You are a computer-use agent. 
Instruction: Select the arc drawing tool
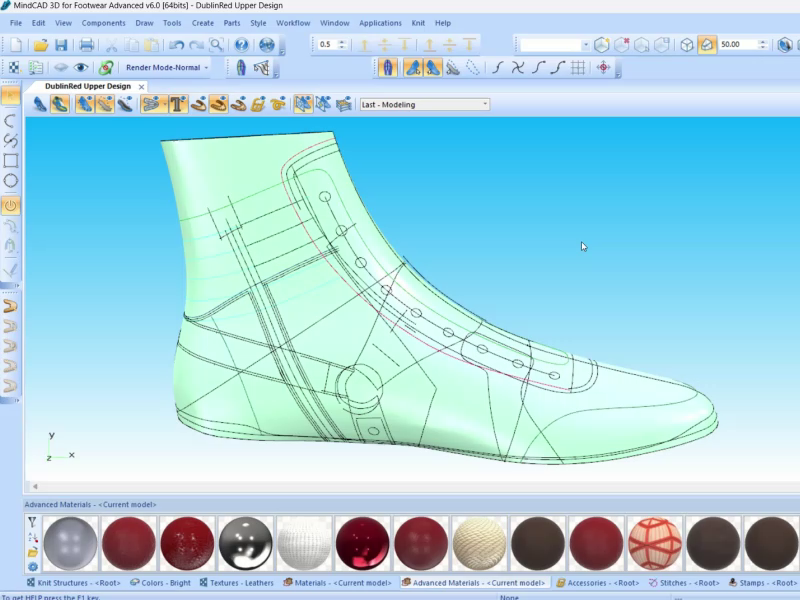tap(11, 120)
